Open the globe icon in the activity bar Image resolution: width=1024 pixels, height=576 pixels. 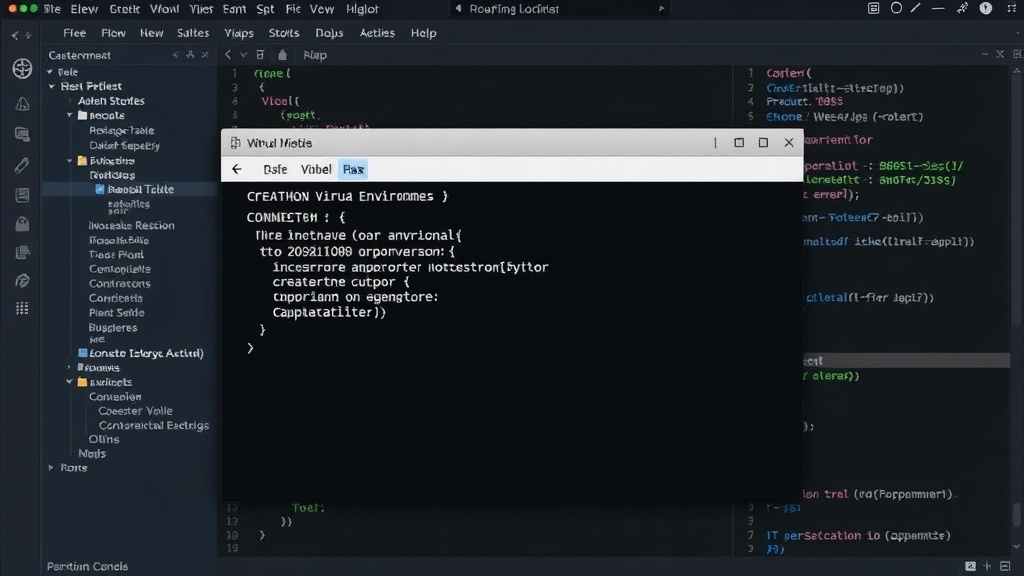tap(22, 69)
